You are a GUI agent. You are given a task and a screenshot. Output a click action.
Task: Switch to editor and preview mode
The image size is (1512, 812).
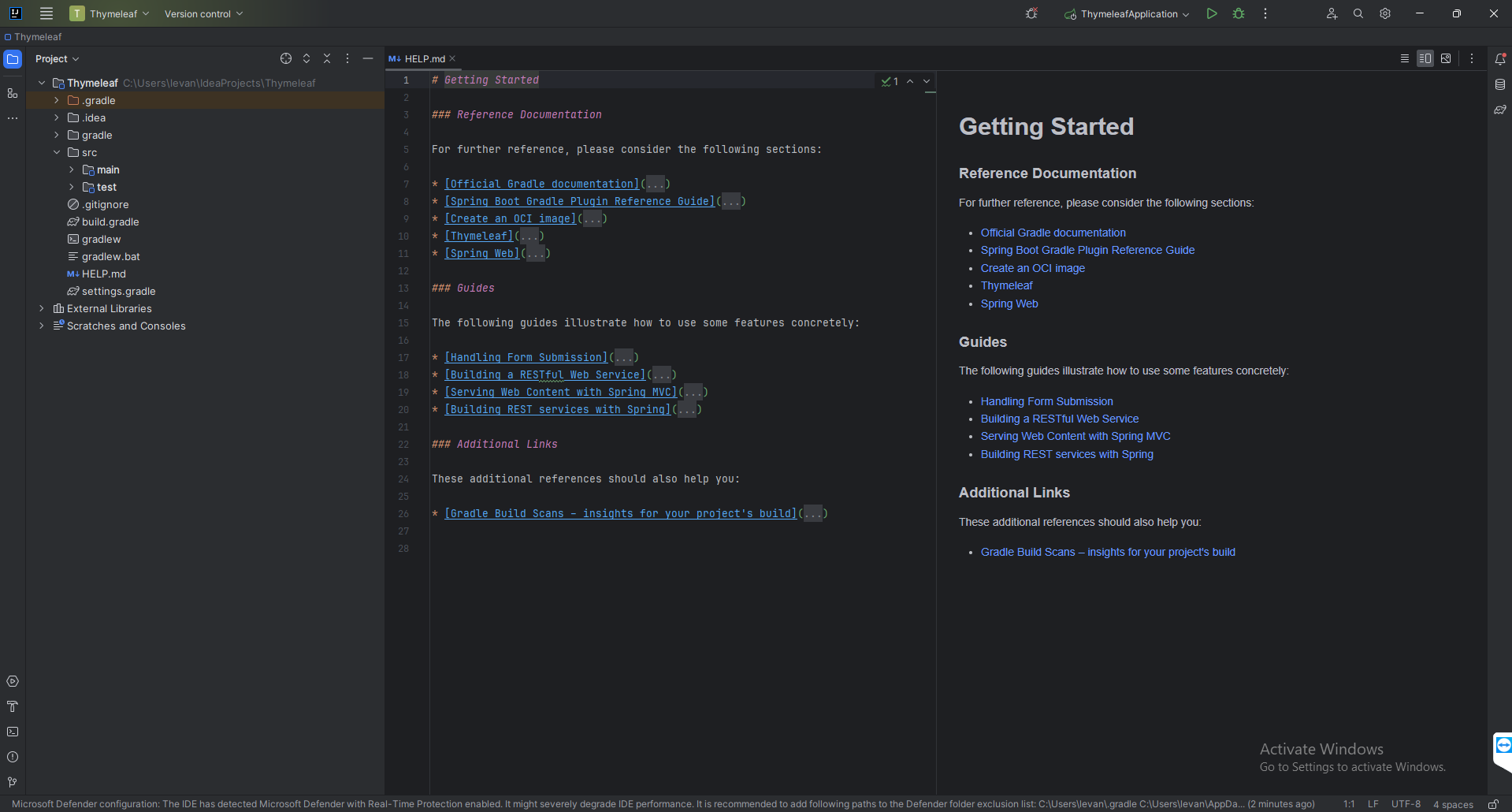click(x=1425, y=58)
